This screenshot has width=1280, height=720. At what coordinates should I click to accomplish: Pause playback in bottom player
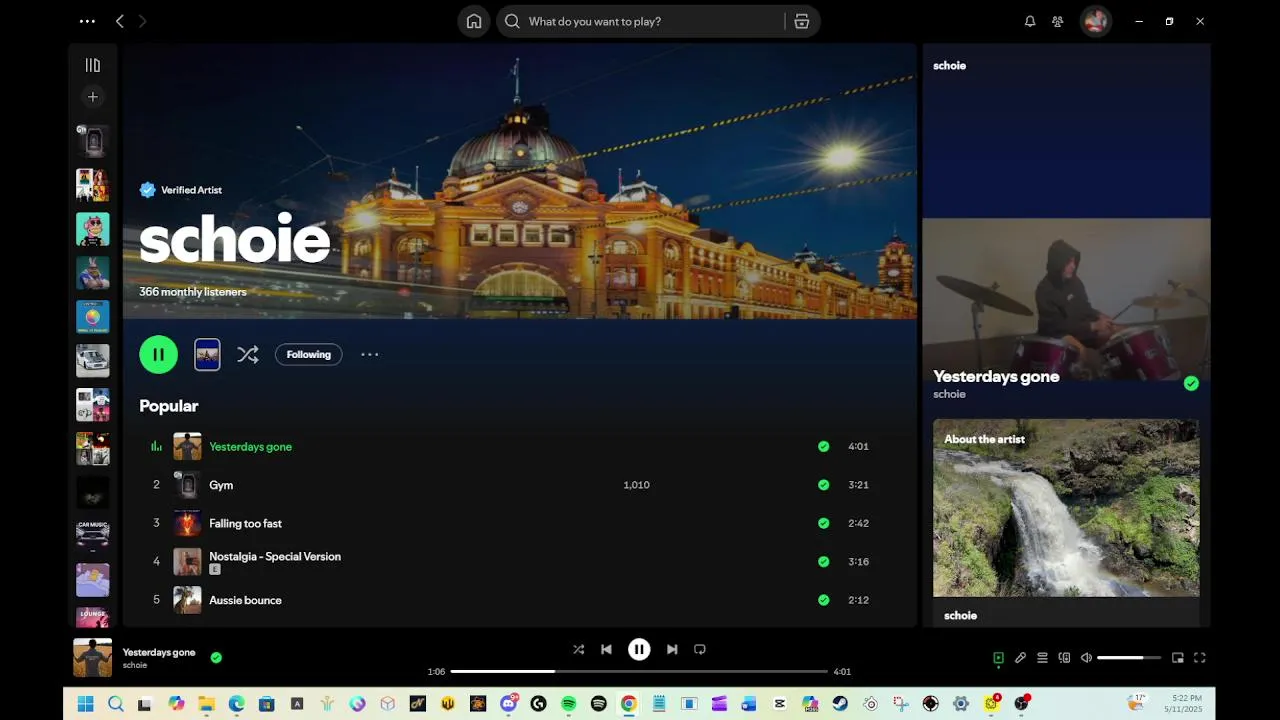pos(639,649)
